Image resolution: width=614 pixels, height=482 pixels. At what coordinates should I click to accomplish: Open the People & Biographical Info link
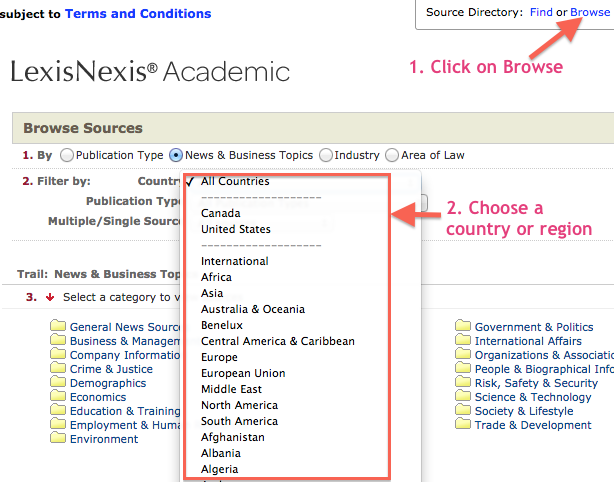click(x=544, y=369)
